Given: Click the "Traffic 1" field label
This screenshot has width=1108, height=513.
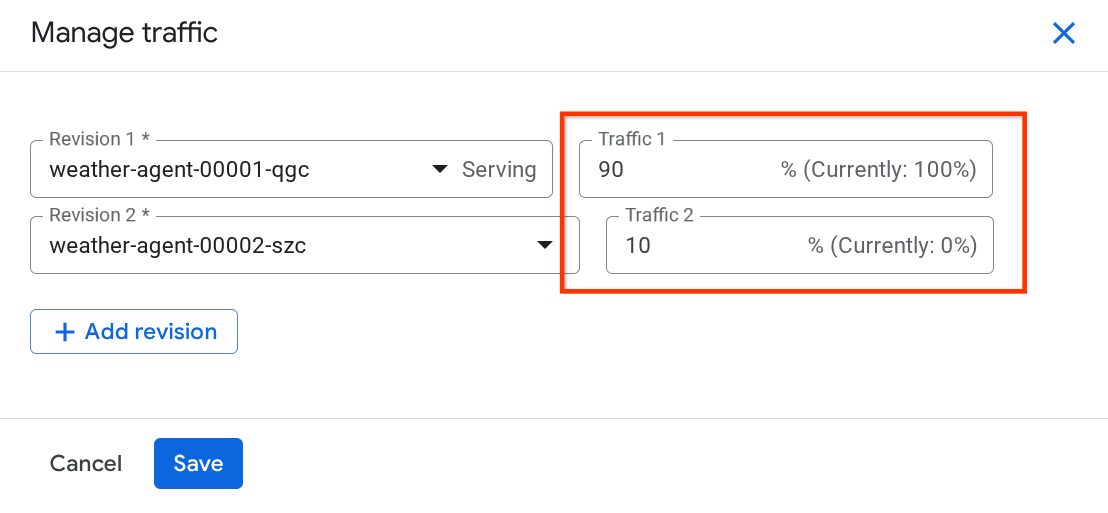Looking at the screenshot, I should tap(632, 140).
